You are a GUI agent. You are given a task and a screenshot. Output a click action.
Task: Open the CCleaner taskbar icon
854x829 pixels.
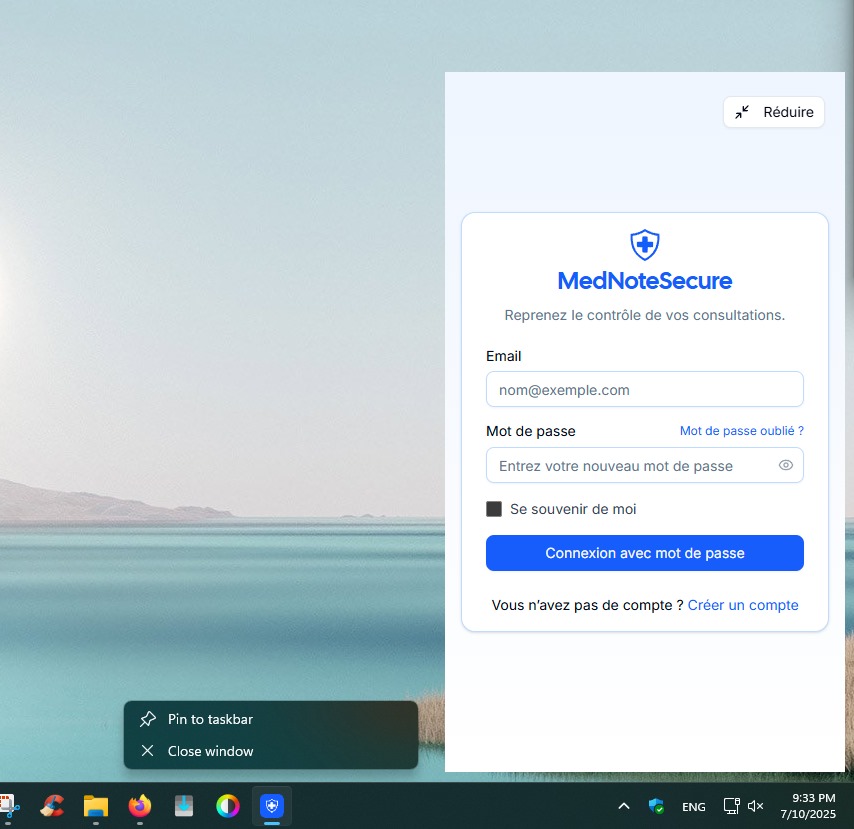[x=52, y=806]
